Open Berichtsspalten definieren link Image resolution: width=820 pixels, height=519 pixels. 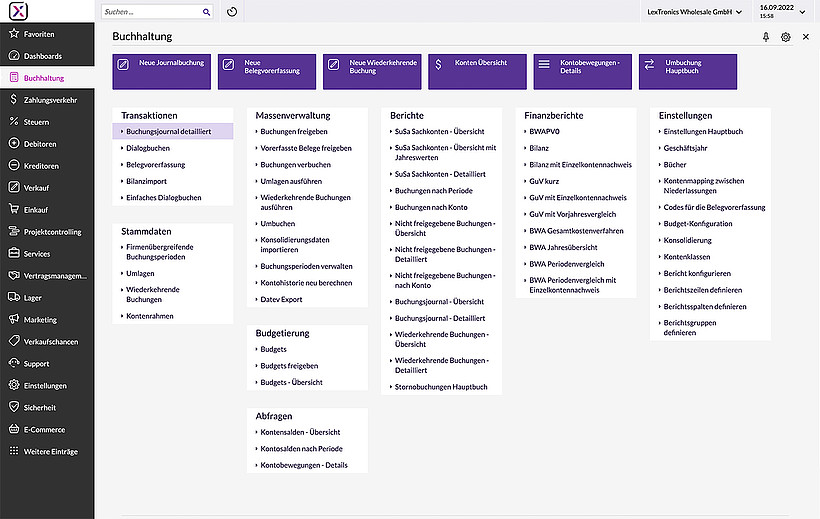[705, 307]
